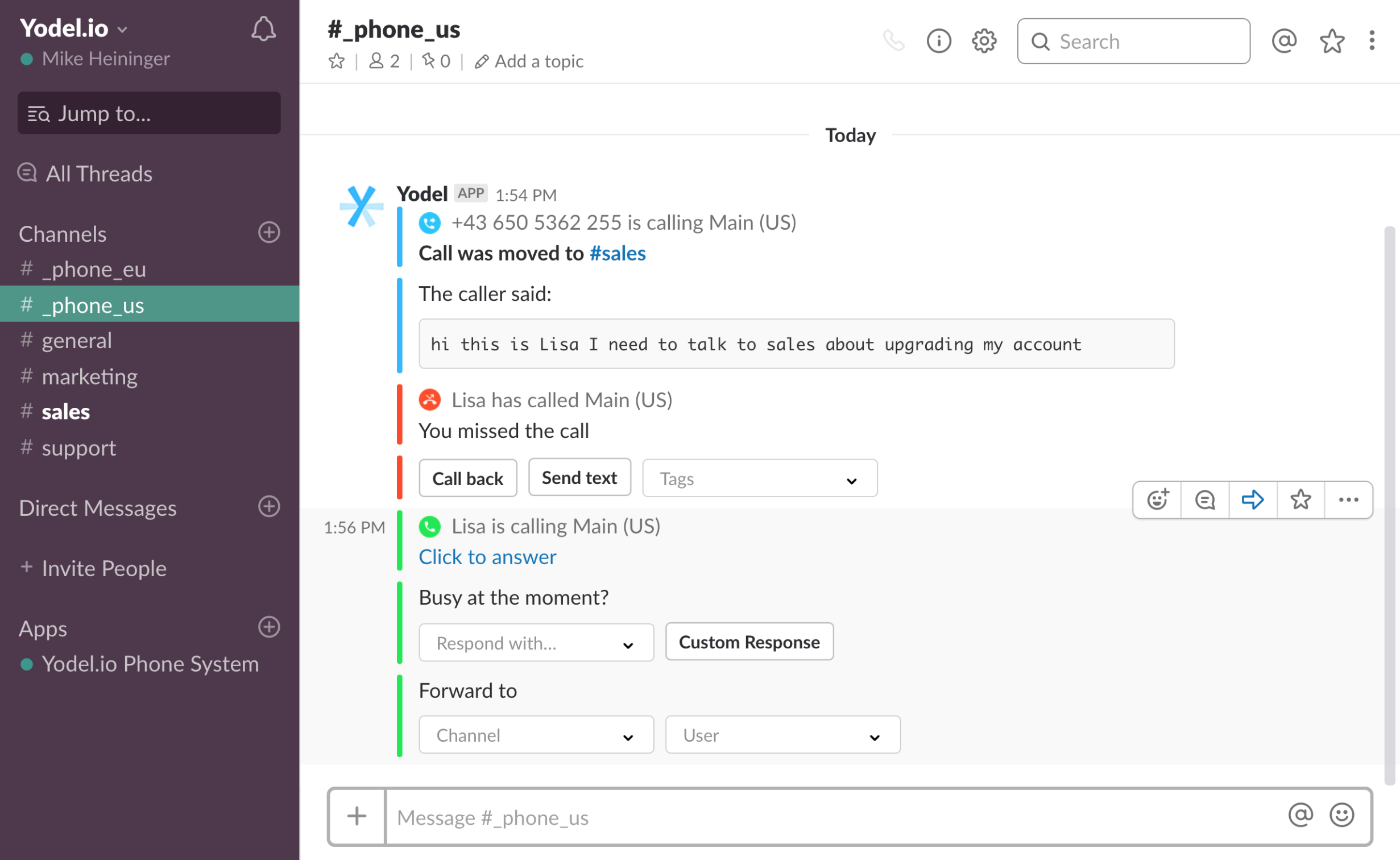Open the Forward to Channel dropdown
This screenshot has width=1400, height=860.
[536, 735]
